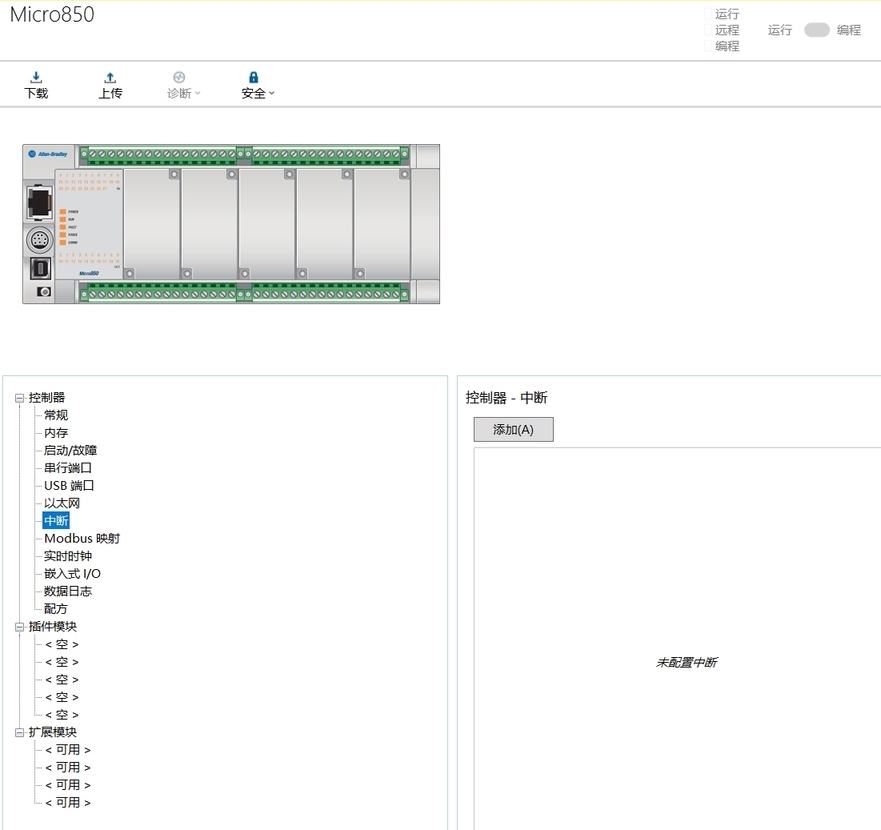
Task: Click the USB port on the controller image
Action: pyautogui.click(x=40, y=268)
